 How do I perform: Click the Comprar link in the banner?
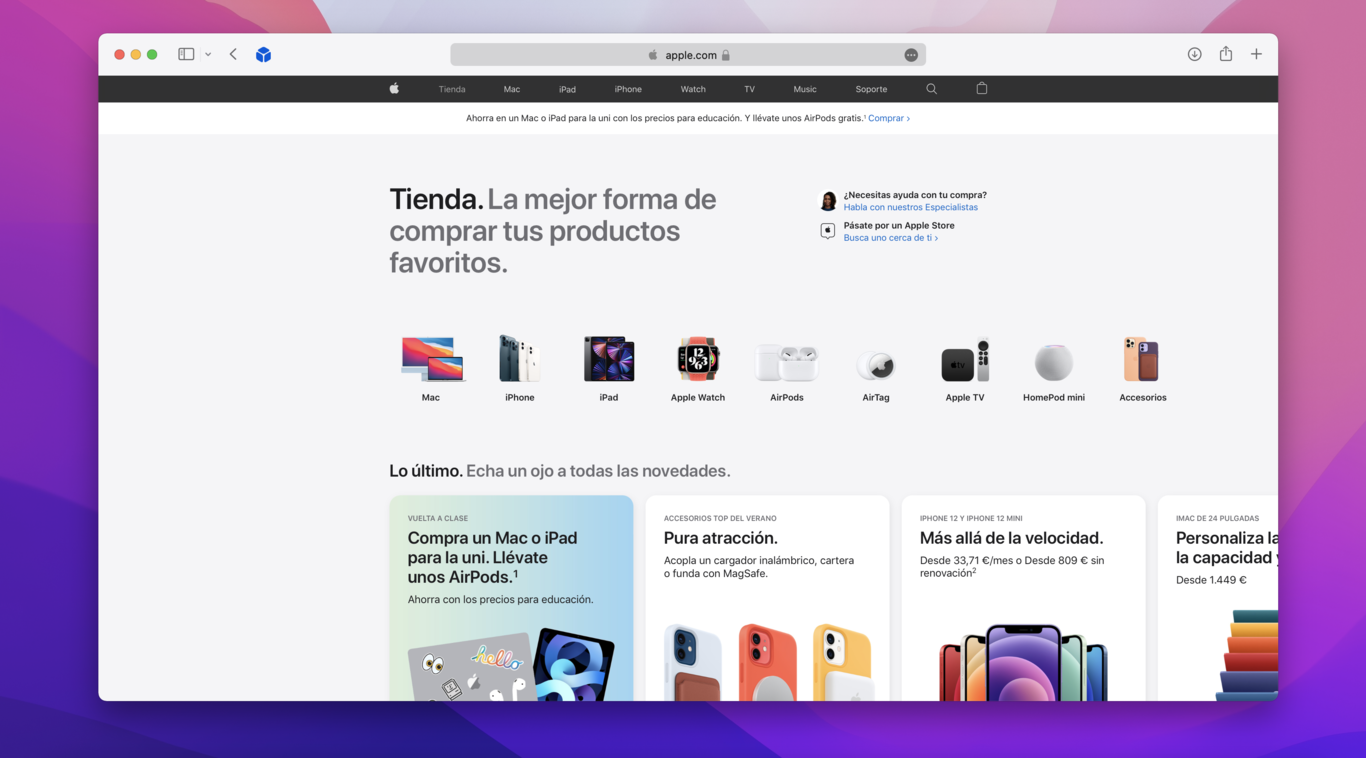[888, 118]
